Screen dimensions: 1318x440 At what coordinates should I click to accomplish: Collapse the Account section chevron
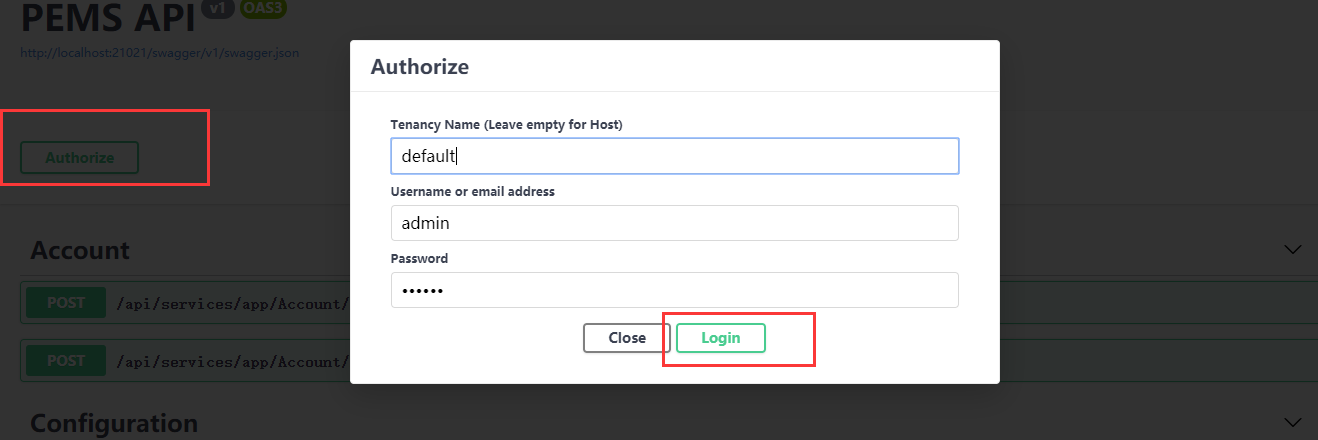(x=1293, y=249)
